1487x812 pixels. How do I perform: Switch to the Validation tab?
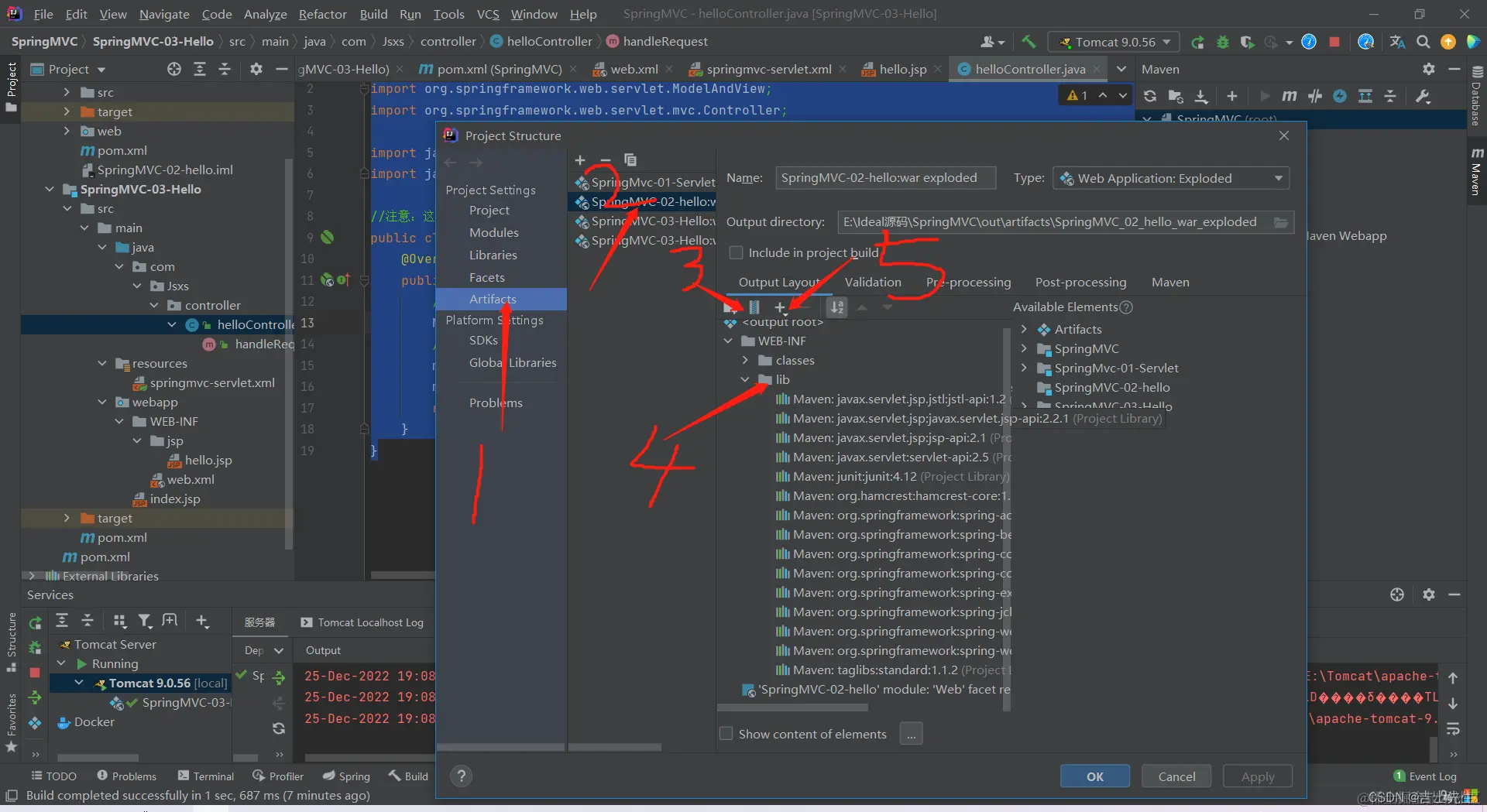click(873, 282)
